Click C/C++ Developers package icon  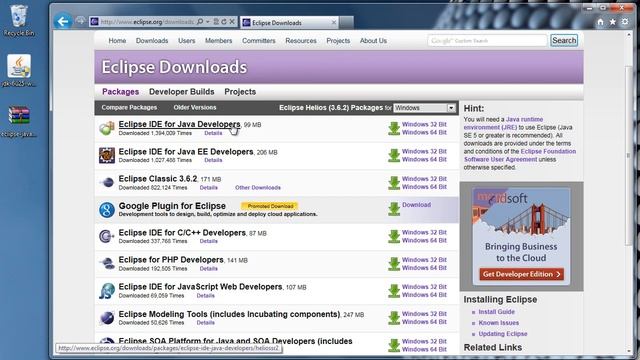(107, 236)
